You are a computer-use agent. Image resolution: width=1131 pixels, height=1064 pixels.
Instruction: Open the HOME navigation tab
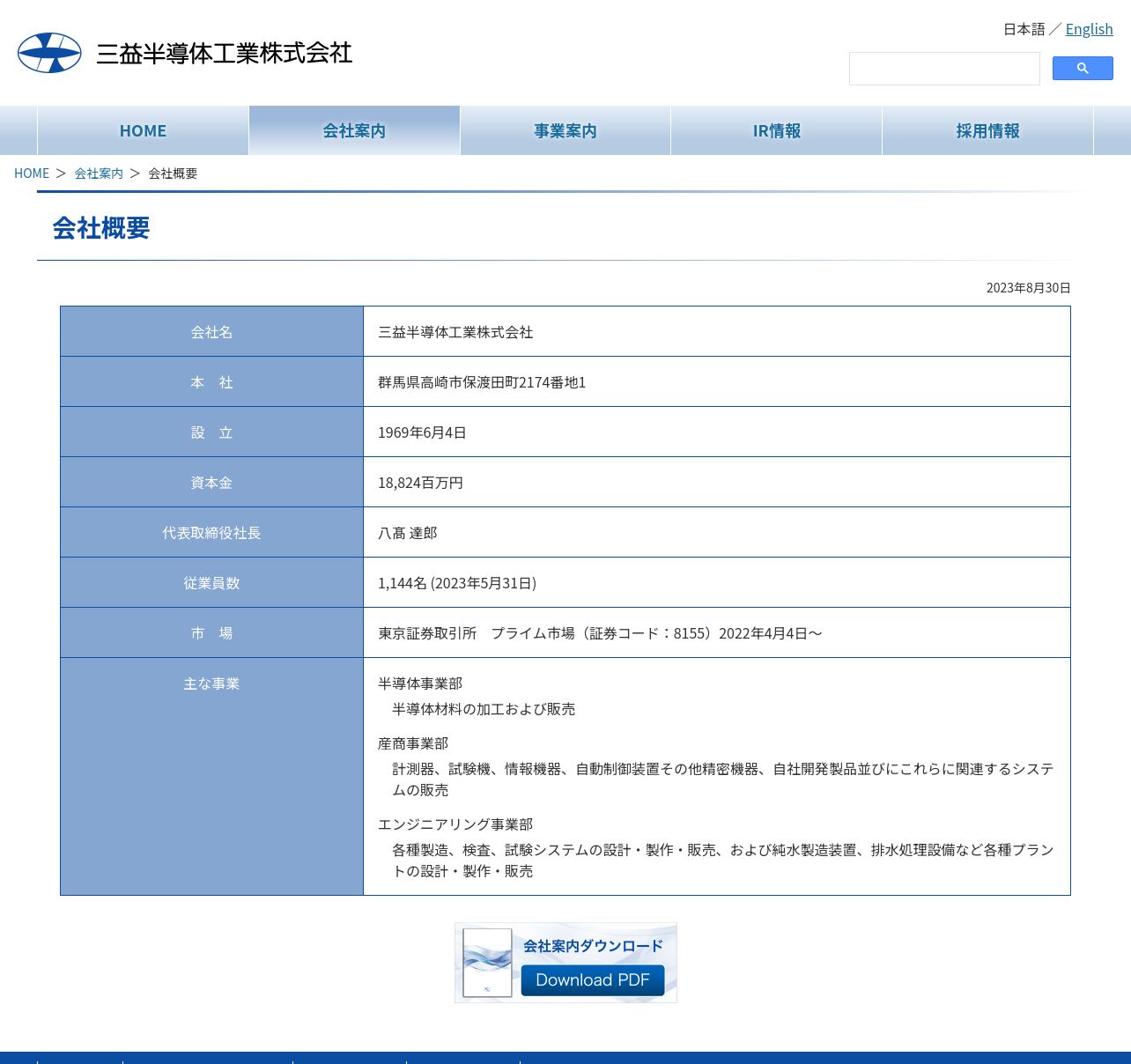point(143,130)
